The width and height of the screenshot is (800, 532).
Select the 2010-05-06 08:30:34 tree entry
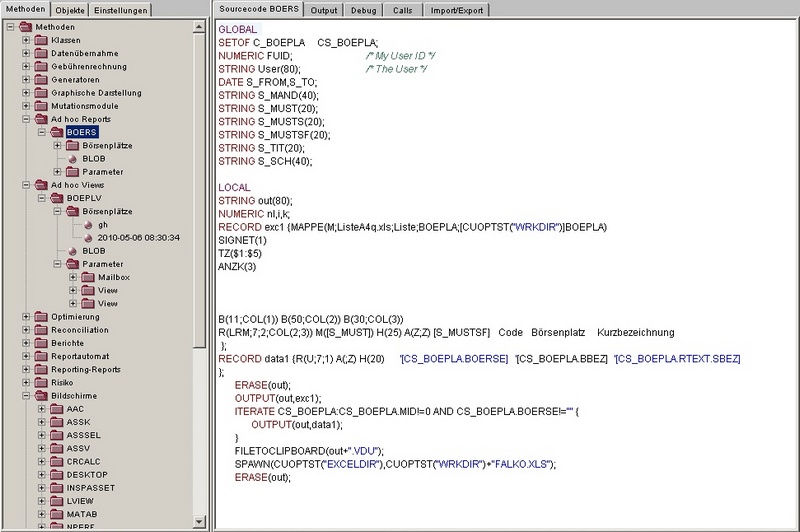pyautogui.click(x=139, y=237)
